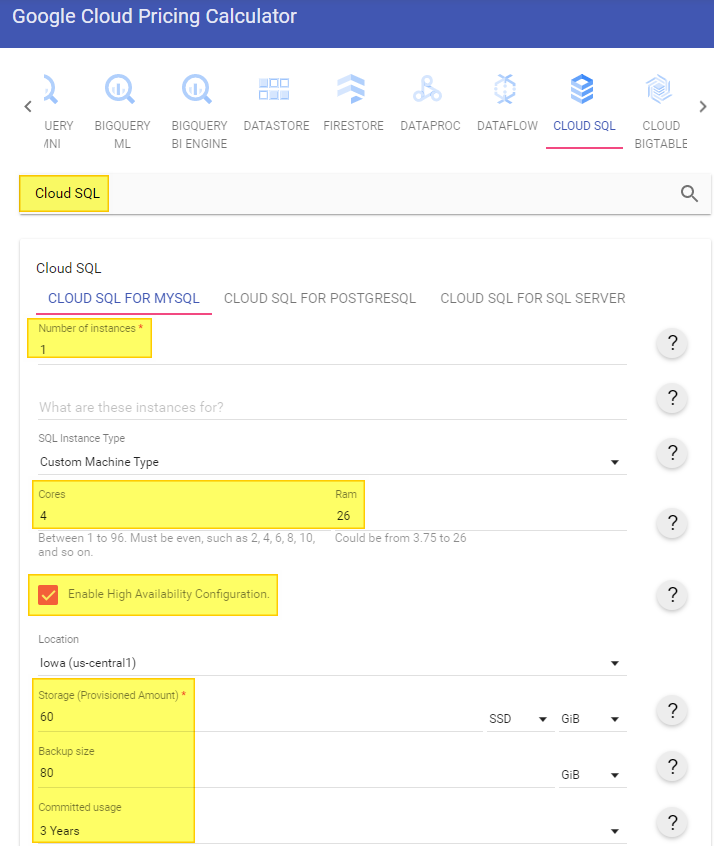Switch to Cloud SQL for MySQL tab
This screenshot has height=846, width=714.
pos(124,298)
